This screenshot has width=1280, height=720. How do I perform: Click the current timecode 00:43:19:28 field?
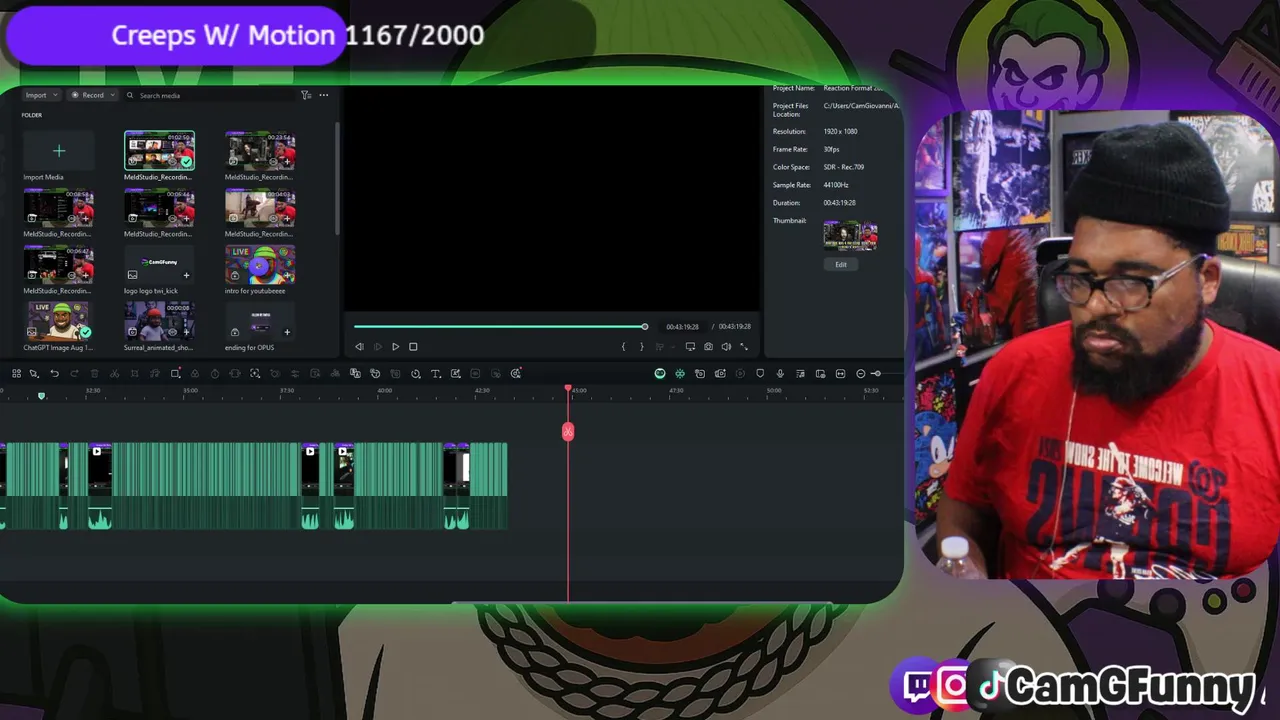683,327
